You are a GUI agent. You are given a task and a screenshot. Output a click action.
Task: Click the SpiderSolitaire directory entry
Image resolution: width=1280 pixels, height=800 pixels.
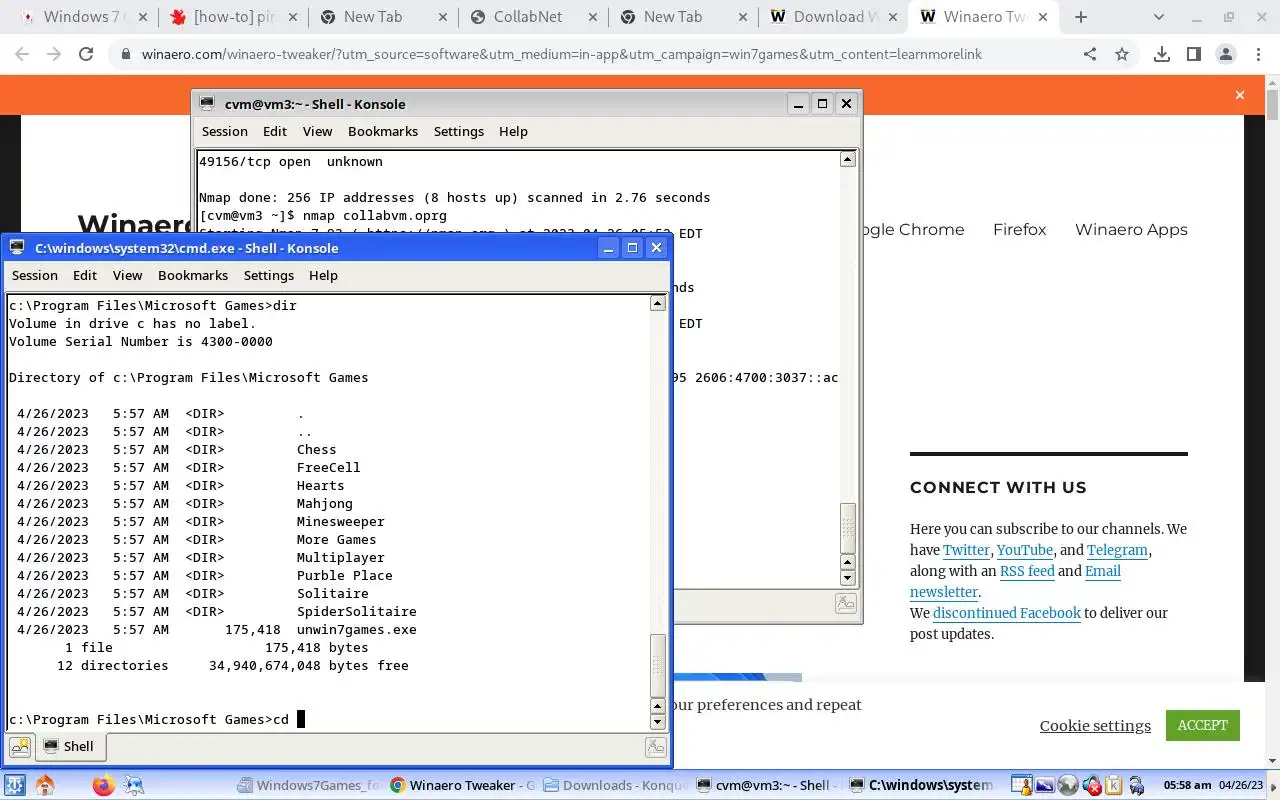tap(356, 611)
